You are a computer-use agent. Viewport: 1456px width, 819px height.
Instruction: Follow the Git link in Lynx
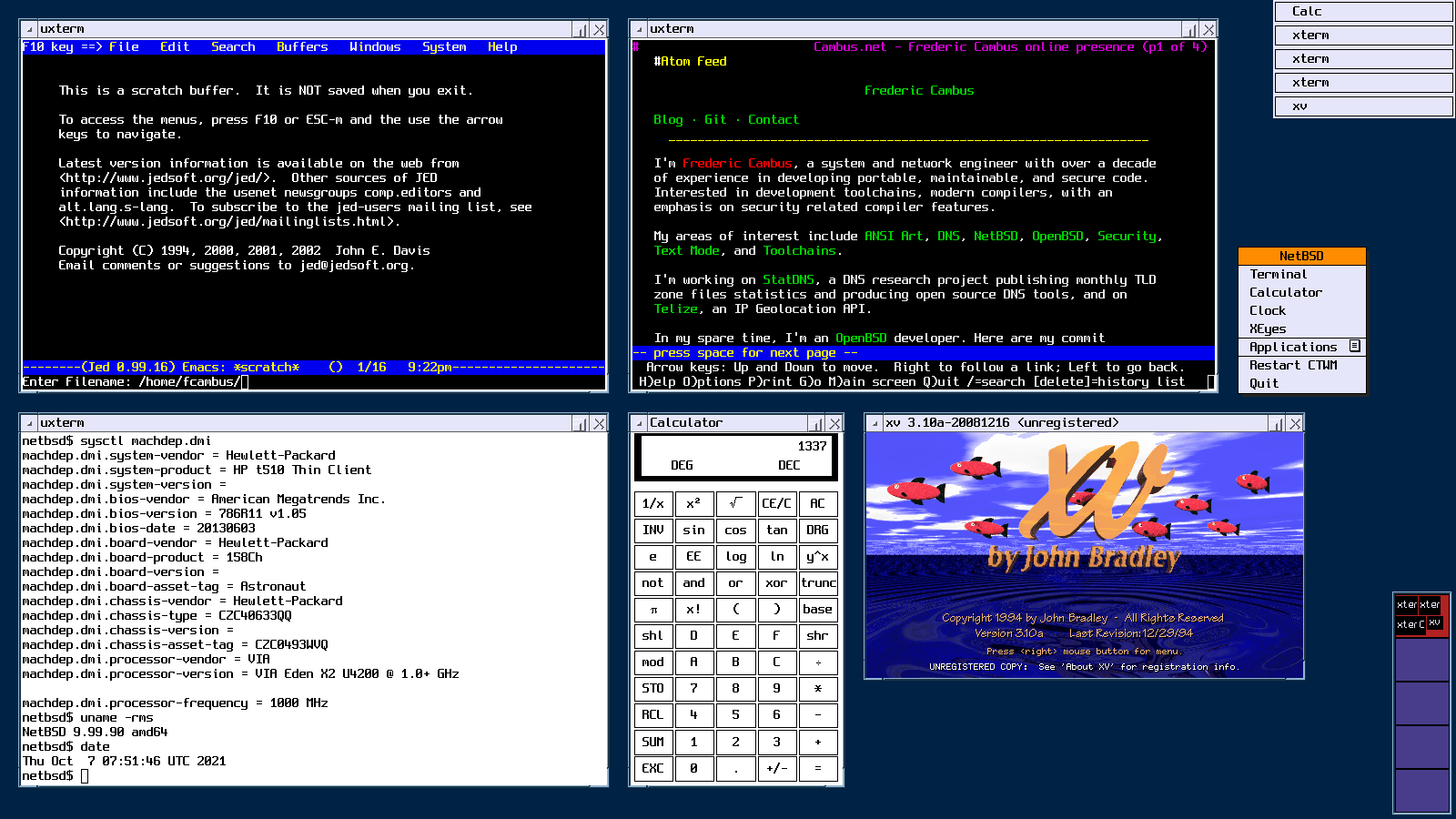point(715,120)
